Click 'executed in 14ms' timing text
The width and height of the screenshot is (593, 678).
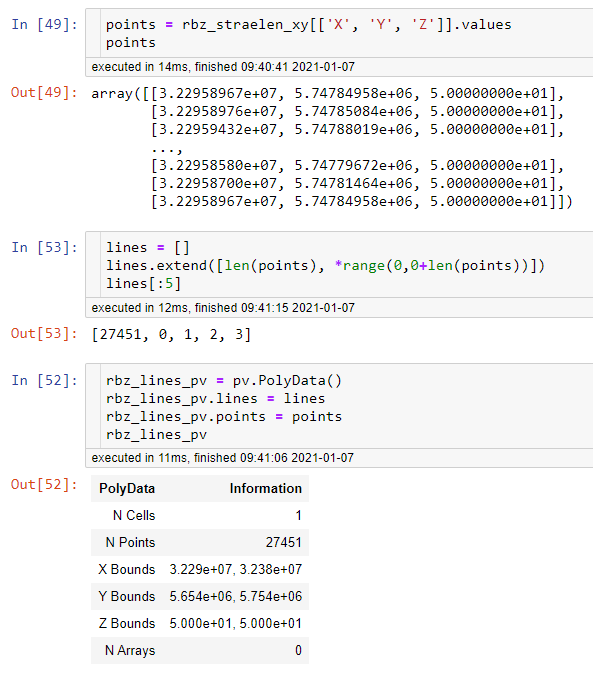point(140,67)
